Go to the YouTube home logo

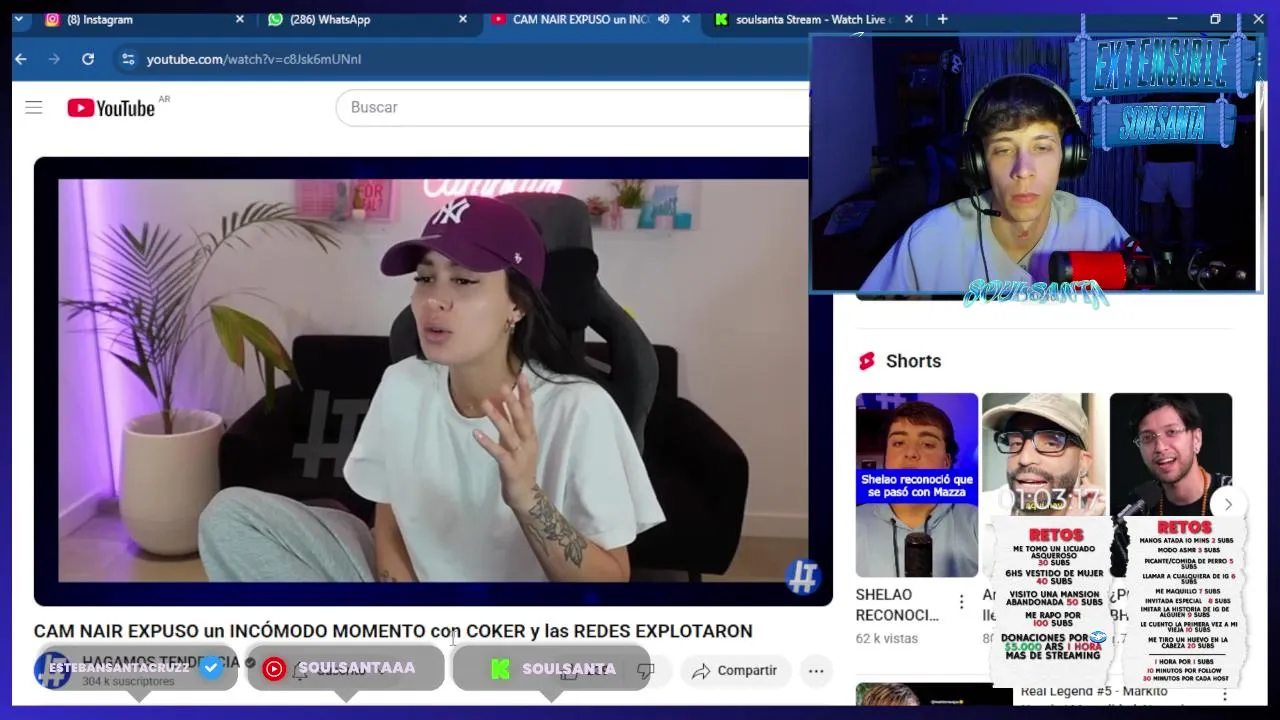tap(111, 107)
